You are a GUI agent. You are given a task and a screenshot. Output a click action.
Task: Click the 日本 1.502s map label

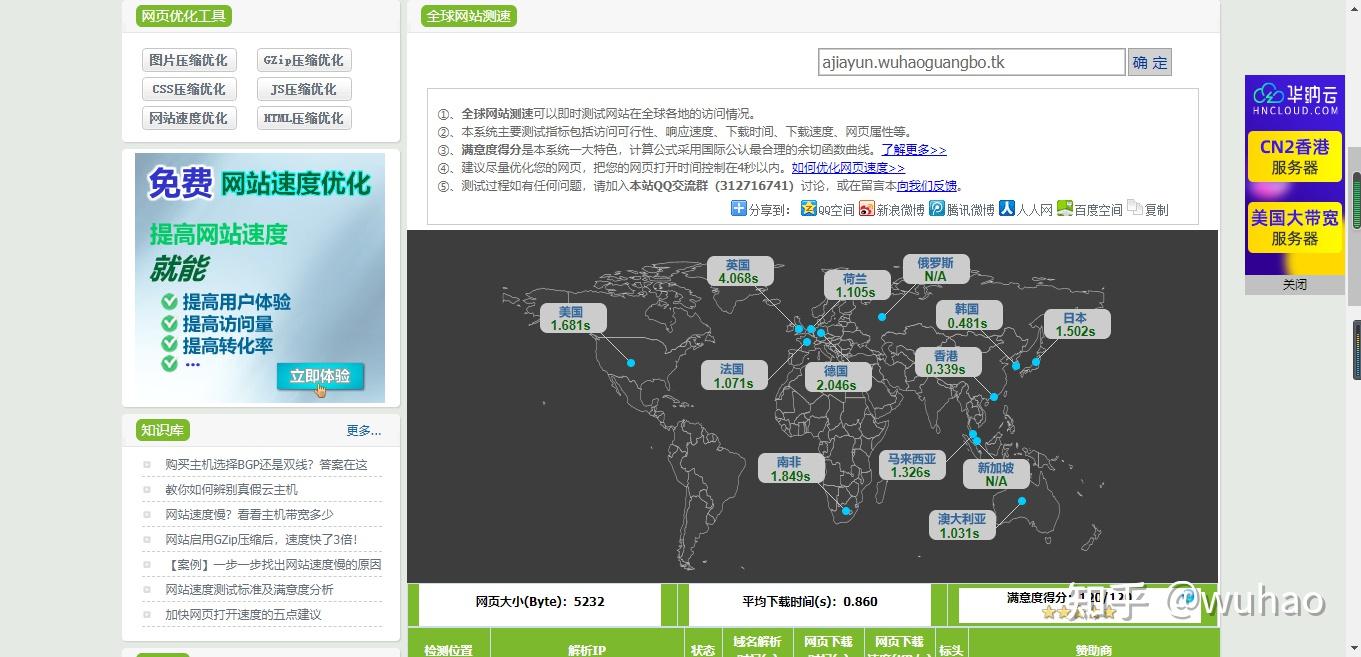click(x=1076, y=325)
